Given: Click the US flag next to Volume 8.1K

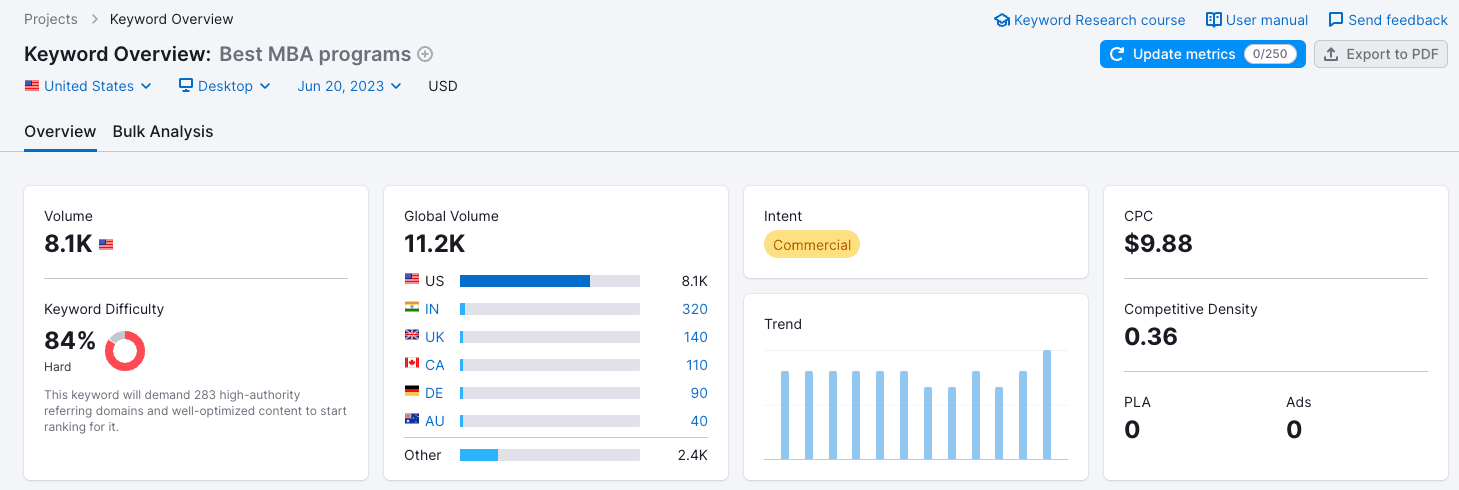Looking at the screenshot, I should (106, 244).
